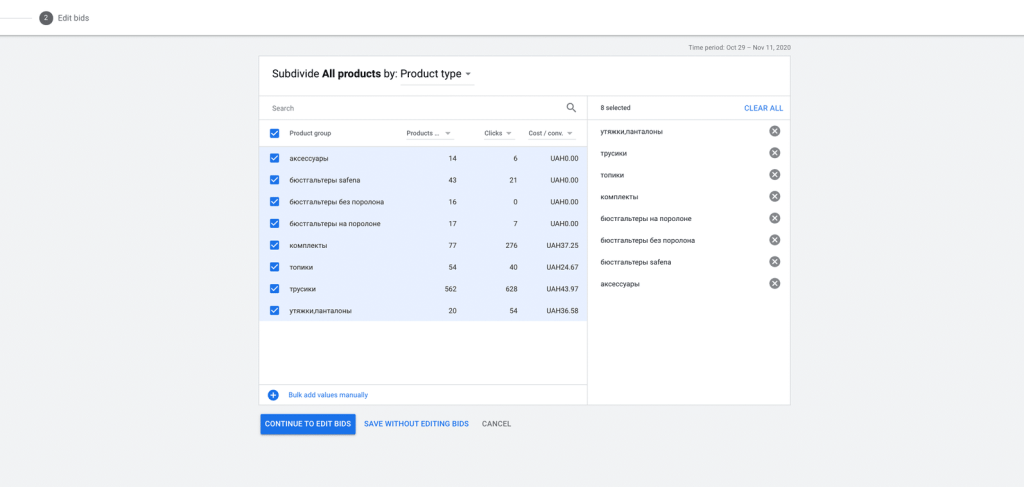Click the search magnifier icon

point(571,108)
